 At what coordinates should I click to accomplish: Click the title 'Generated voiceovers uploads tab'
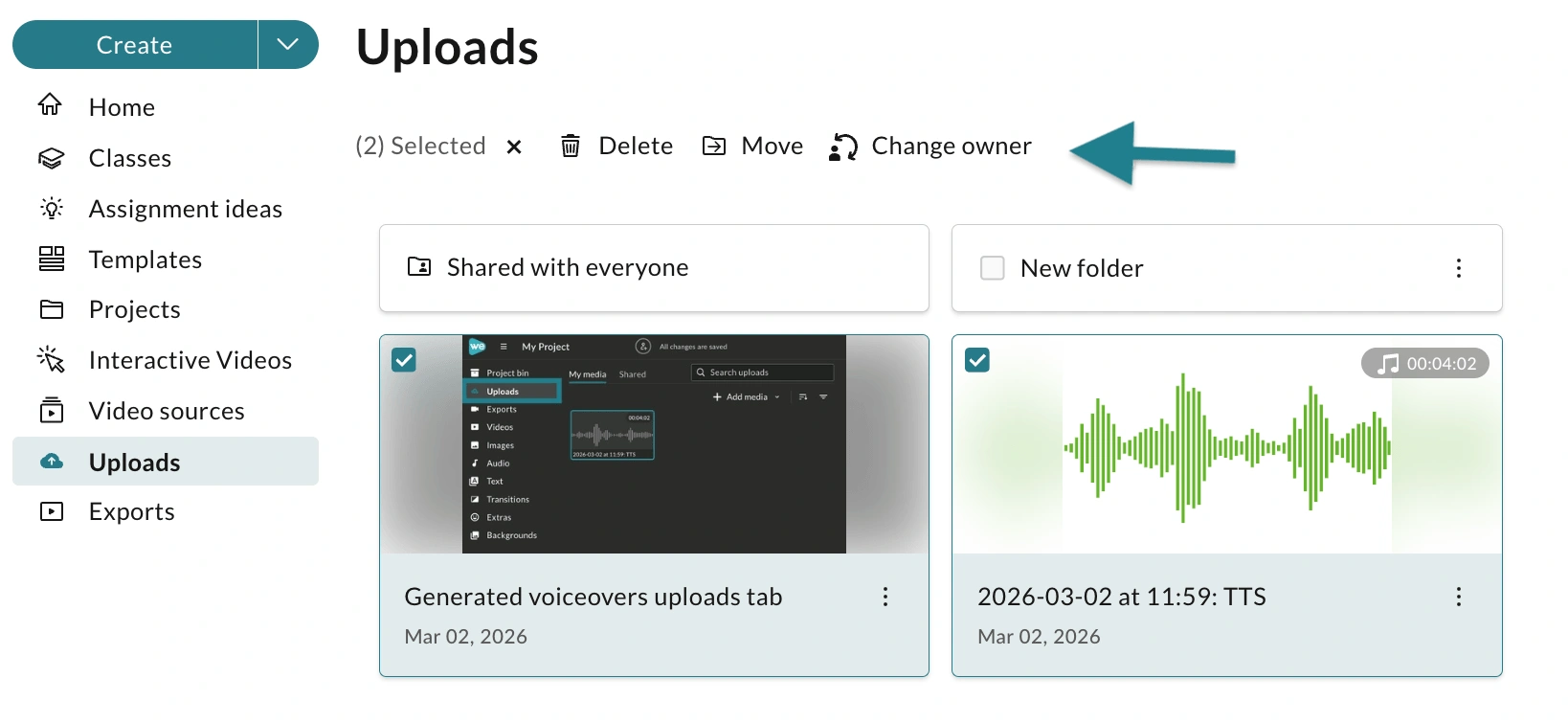[x=594, y=597]
